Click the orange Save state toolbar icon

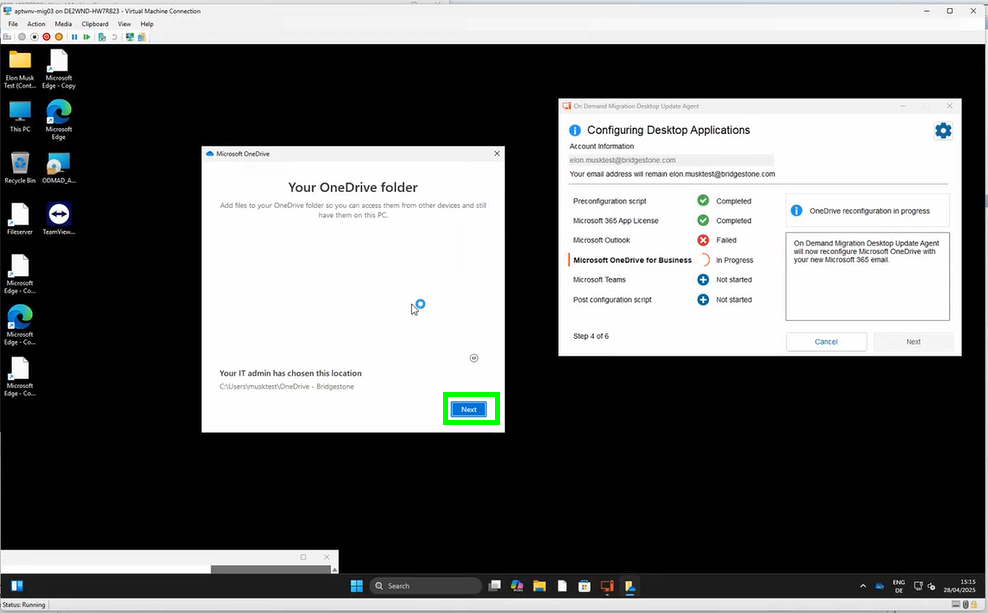tap(59, 37)
